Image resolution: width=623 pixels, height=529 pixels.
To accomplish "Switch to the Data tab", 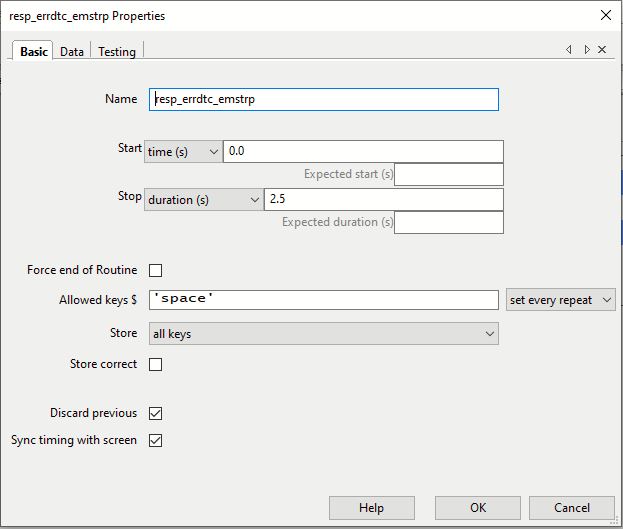I will click(72, 52).
